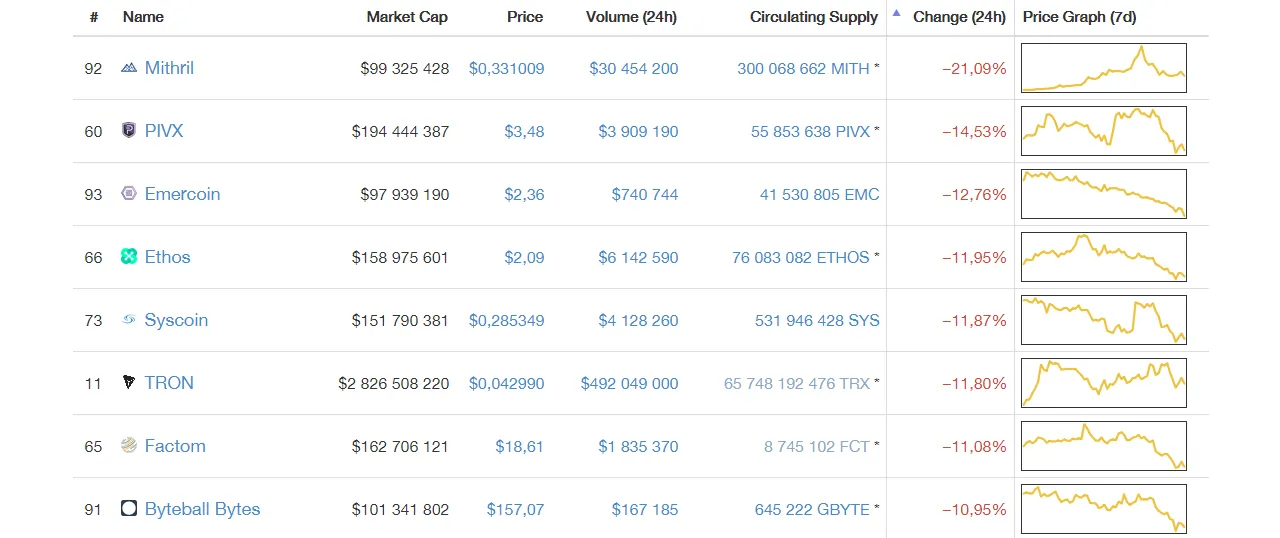Click Byteball volume $167 185

[645, 510]
